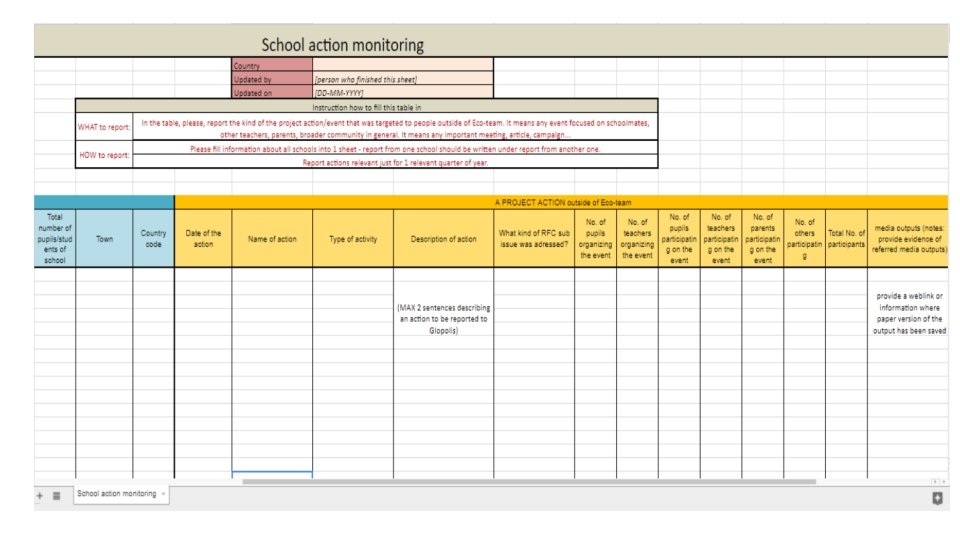This screenshot has width=960, height=540.
Task: Select the What kind of RFC sub issue header
Action: click(x=534, y=238)
